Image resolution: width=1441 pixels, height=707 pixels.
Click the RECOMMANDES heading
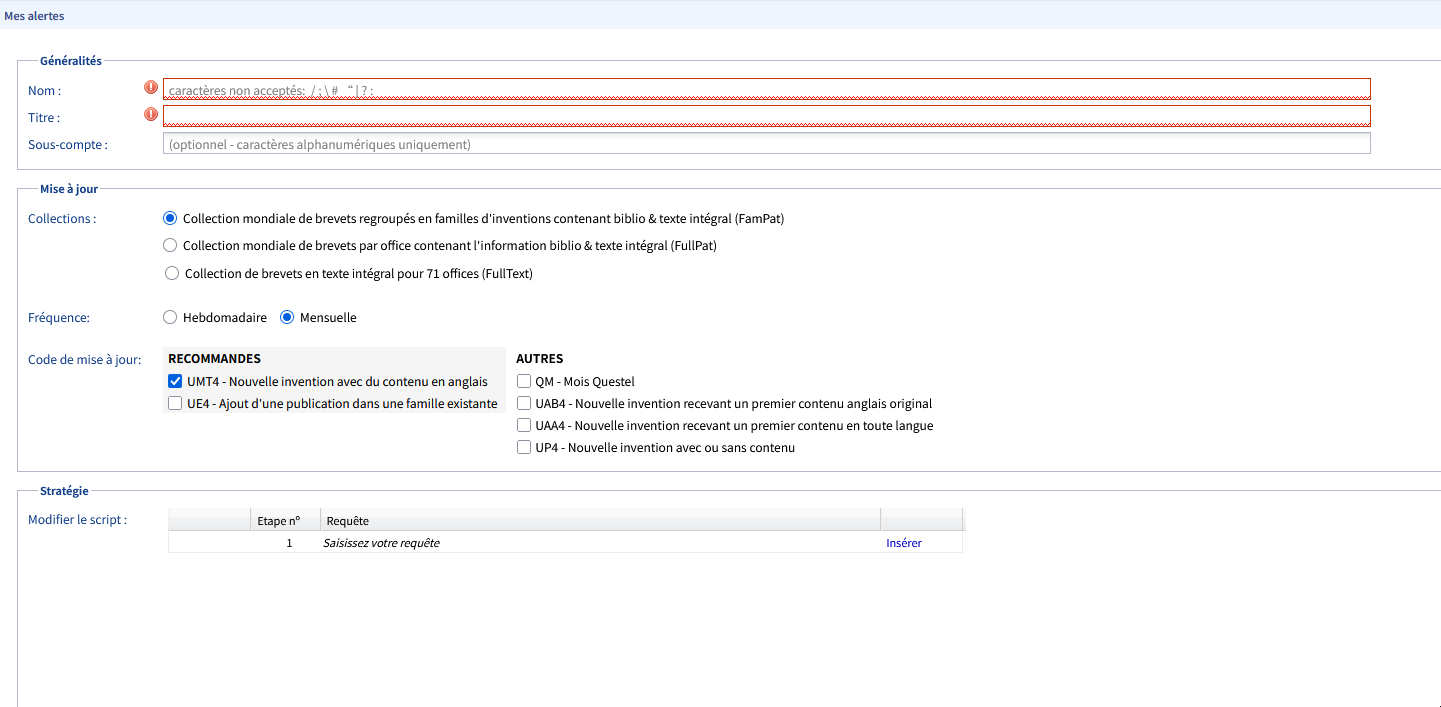tap(214, 358)
